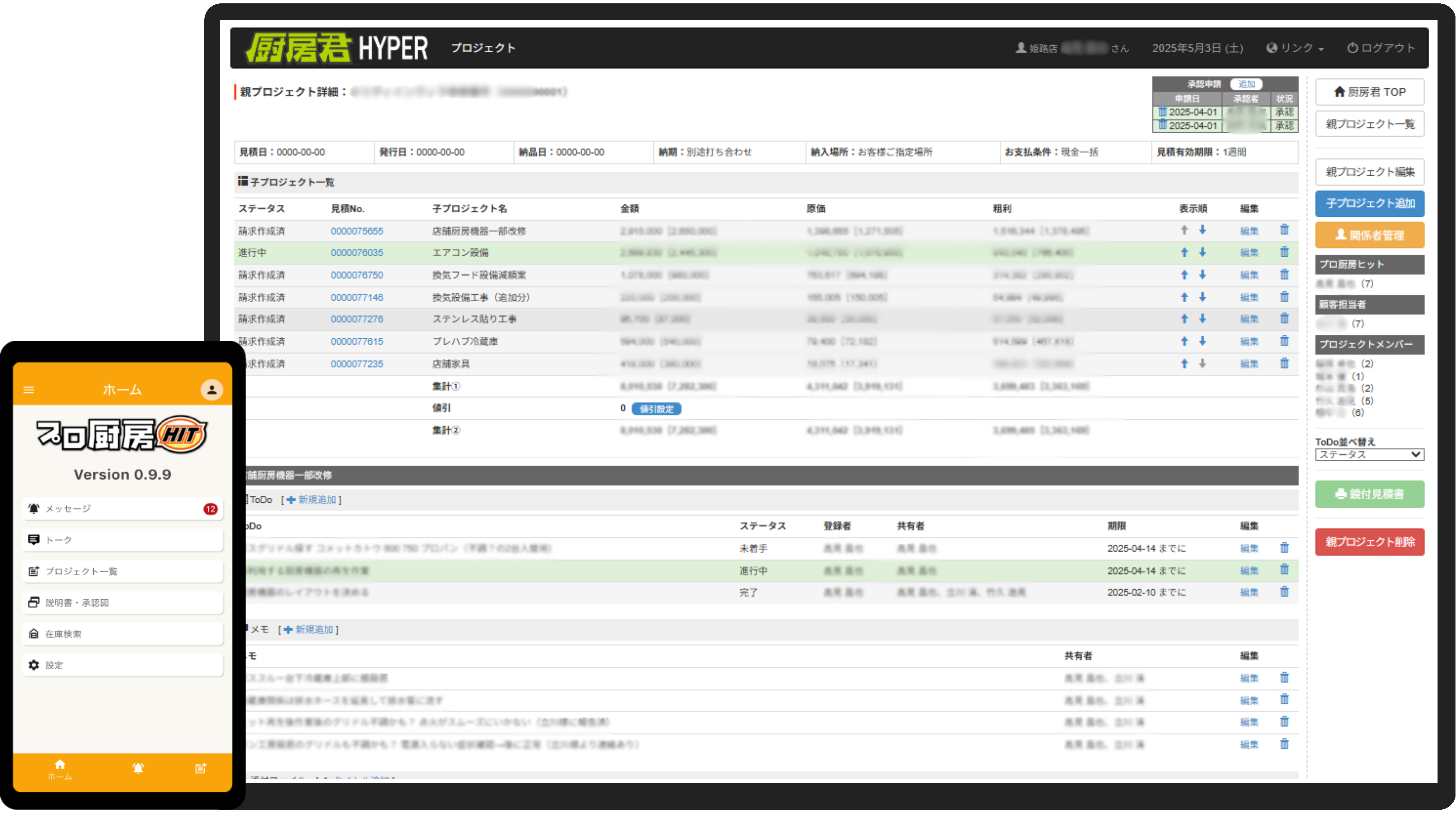Open 設定 in the mobile menu
This screenshot has height=815, width=1456.
click(123, 665)
